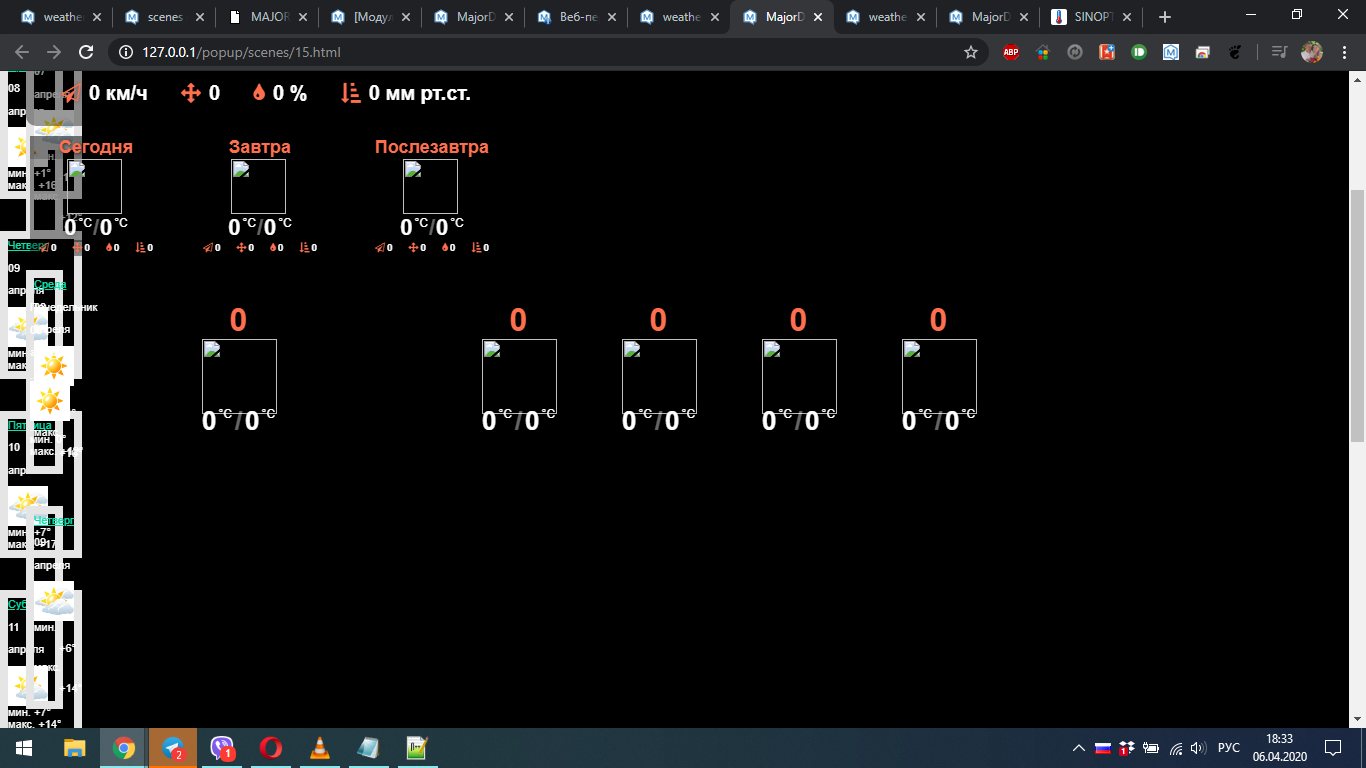Switch to the scenes tab
The width and height of the screenshot is (1366, 768).
click(x=162, y=17)
